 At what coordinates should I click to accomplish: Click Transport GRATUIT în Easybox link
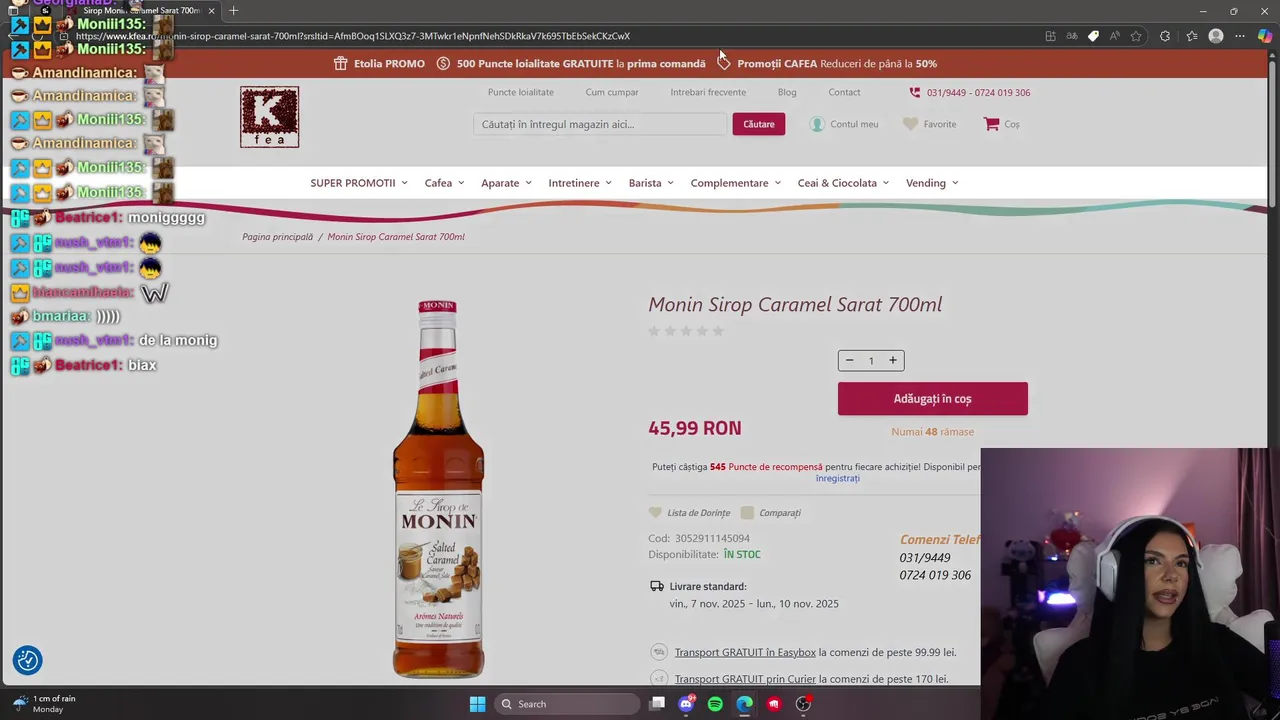pos(745,652)
